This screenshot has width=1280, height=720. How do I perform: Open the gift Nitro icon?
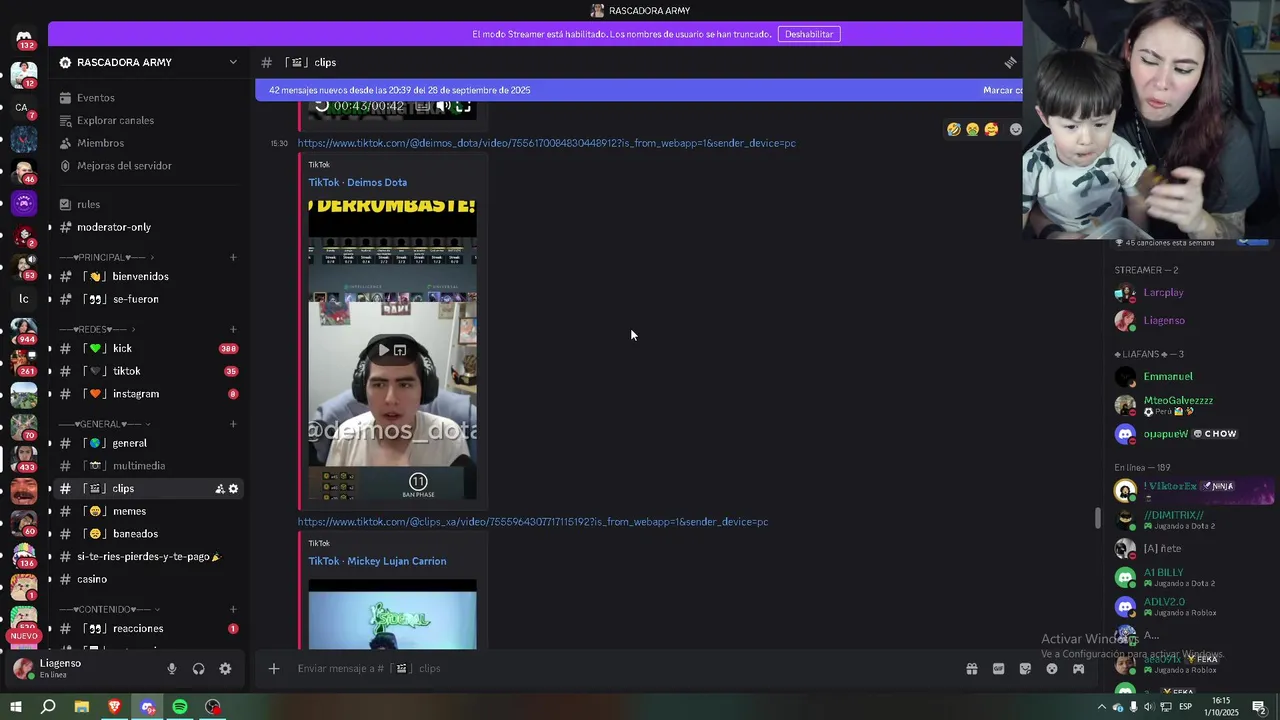(971, 669)
